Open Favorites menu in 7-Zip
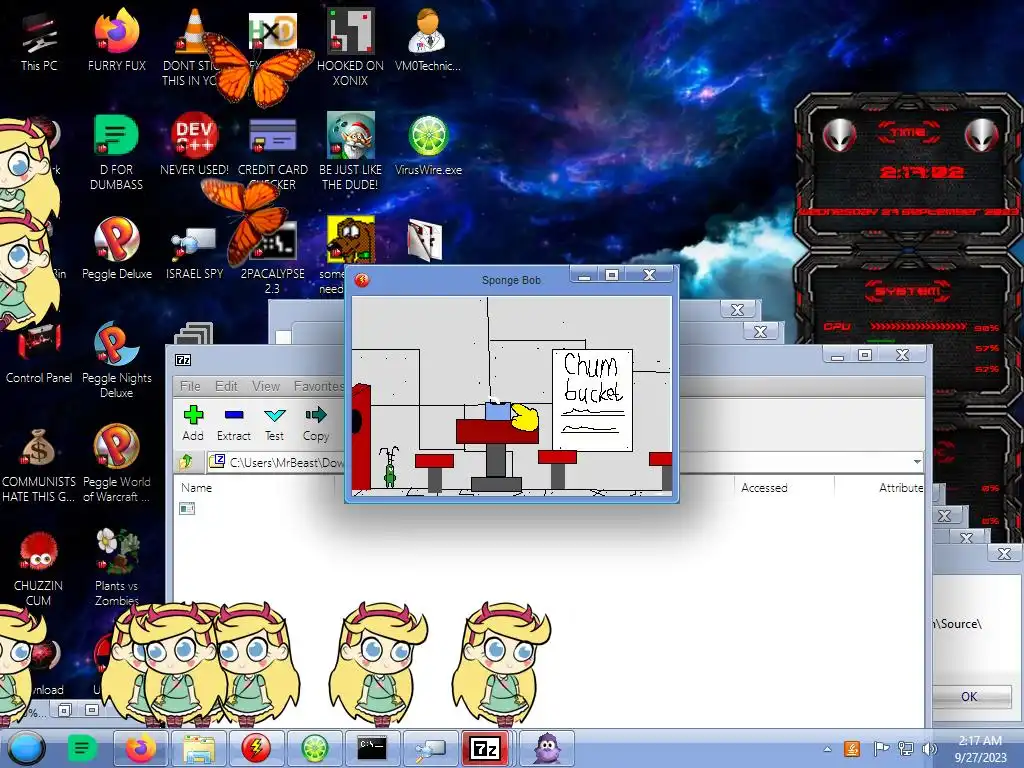The height and width of the screenshot is (768, 1024). (x=318, y=386)
